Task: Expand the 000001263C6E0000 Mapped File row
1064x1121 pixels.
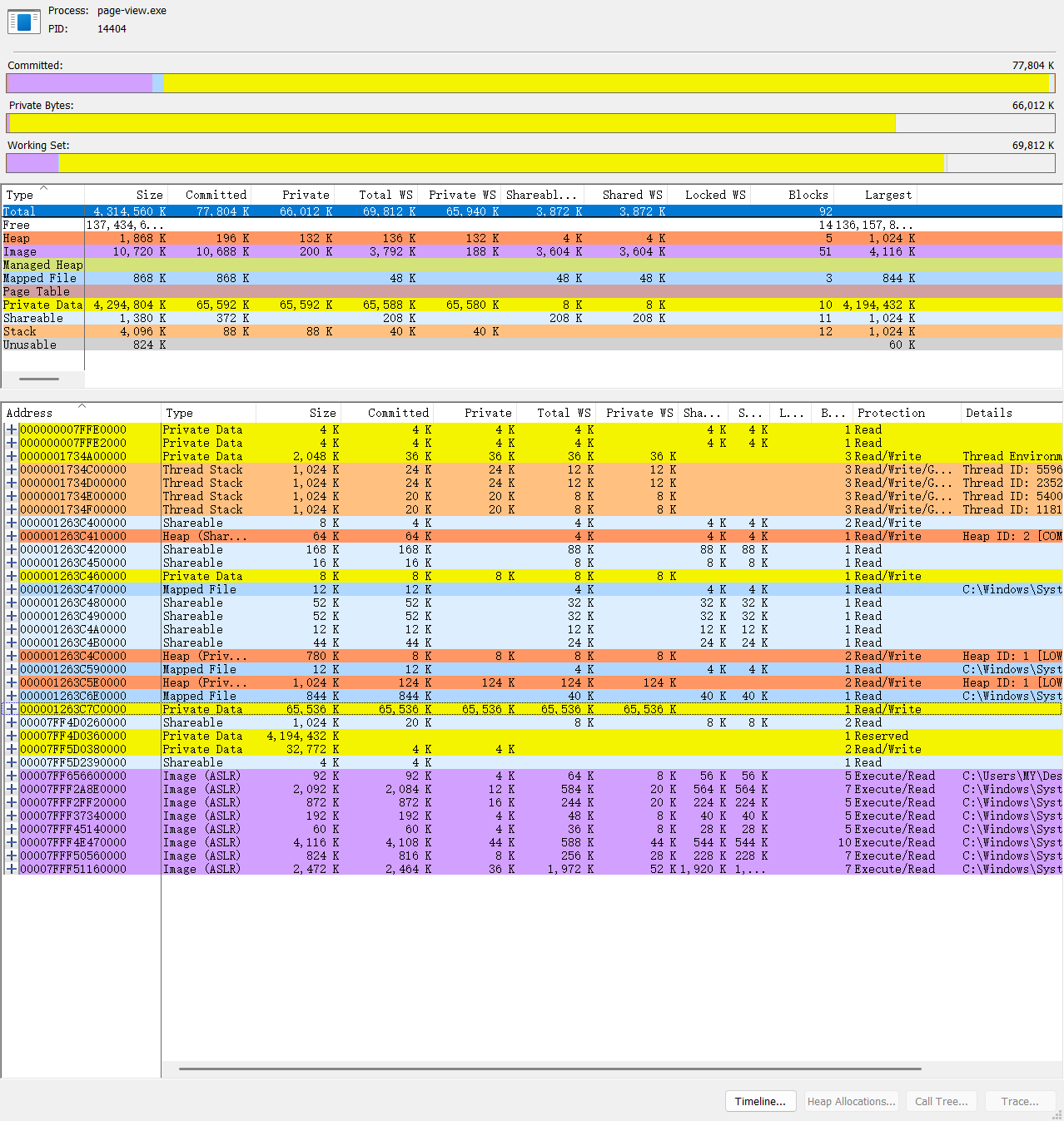Action: (x=12, y=696)
